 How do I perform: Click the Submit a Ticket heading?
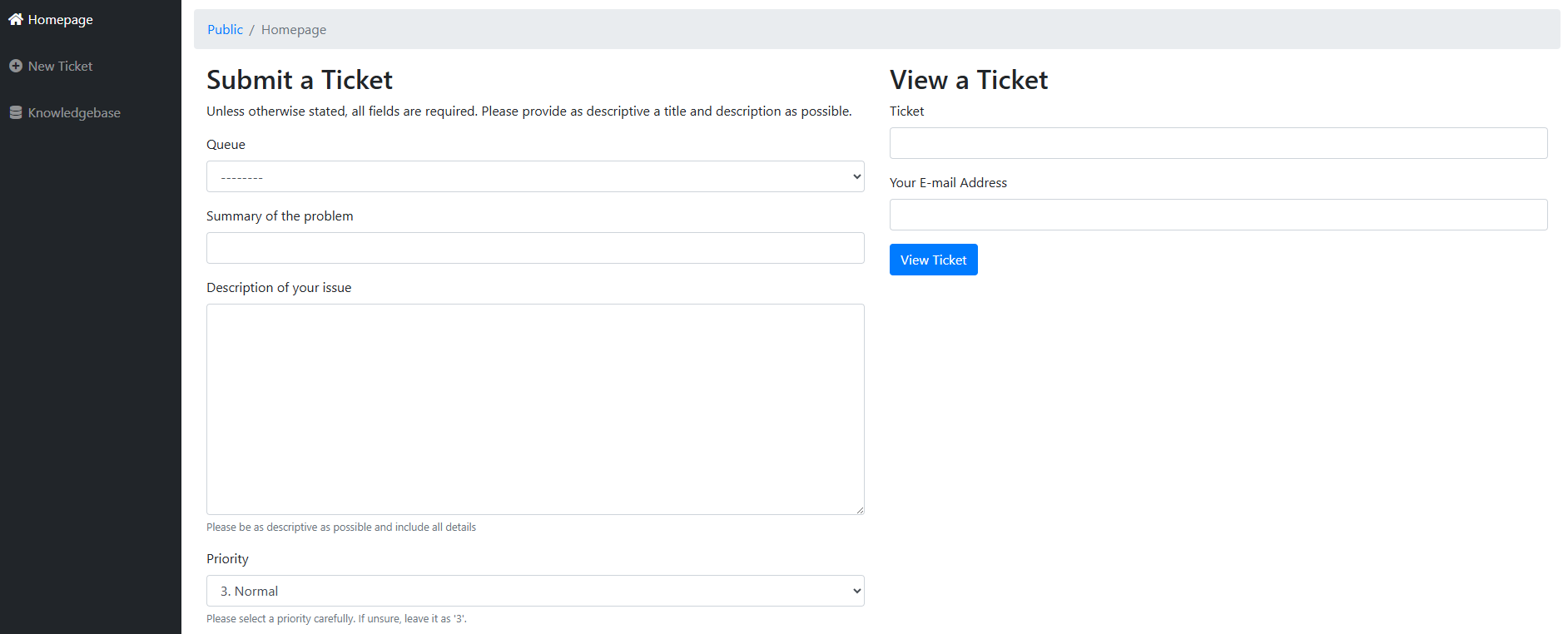(x=299, y=80)
